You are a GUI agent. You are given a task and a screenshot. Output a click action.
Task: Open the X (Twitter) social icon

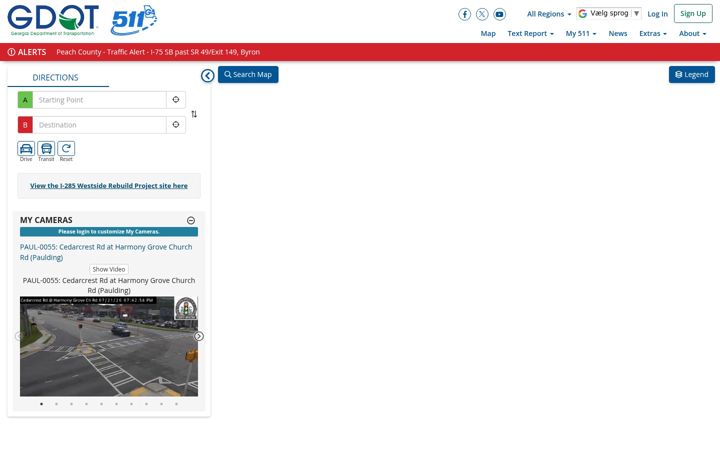(x=482, y=14)
